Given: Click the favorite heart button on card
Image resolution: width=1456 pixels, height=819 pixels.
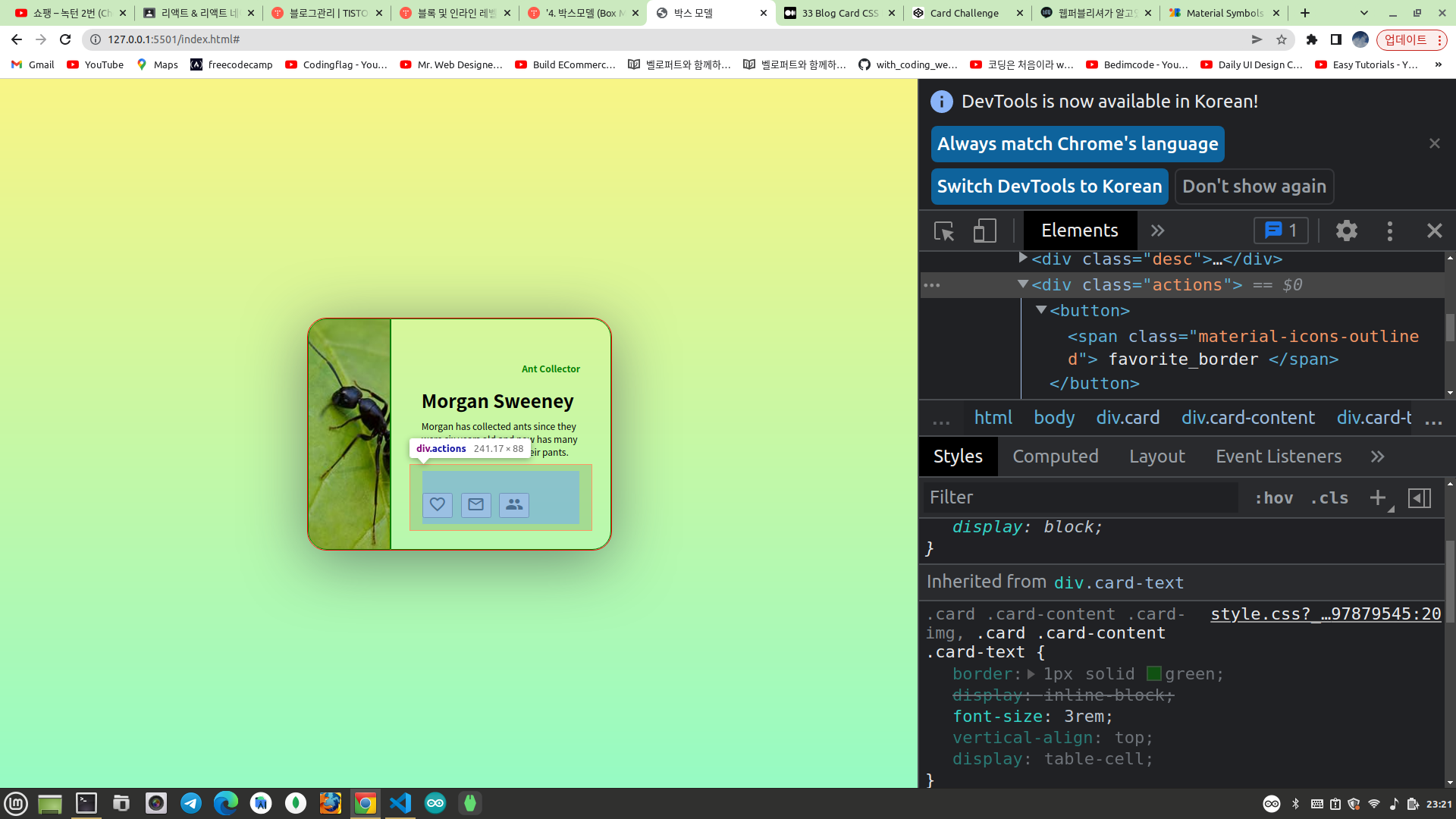Looking at the screenshot, I should 438,504.
